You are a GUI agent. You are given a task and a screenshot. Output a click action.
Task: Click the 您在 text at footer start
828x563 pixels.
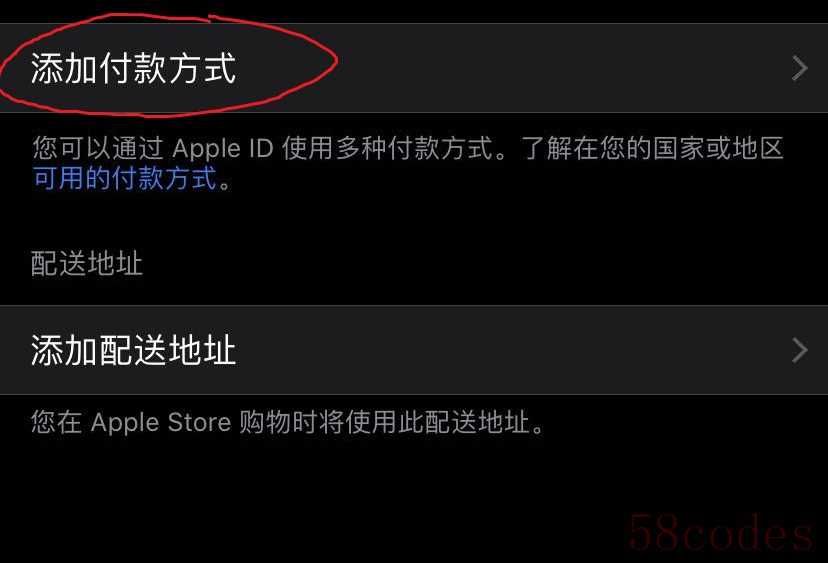57,423
